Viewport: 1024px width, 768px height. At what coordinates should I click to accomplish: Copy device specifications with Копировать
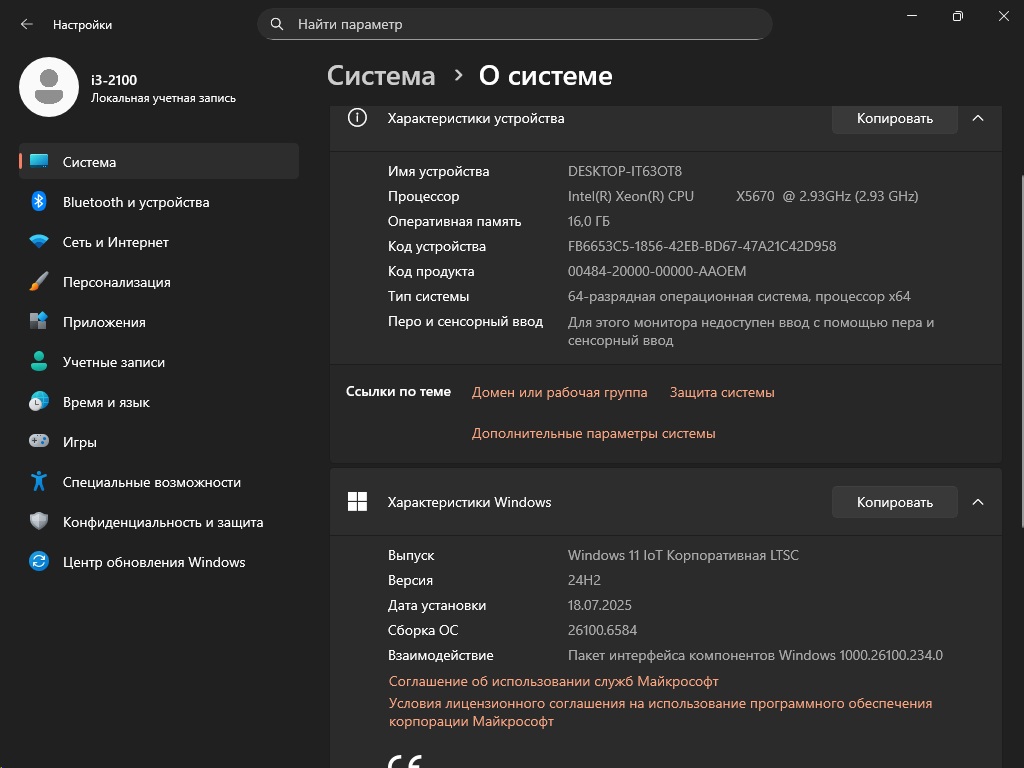coord(895,118)
